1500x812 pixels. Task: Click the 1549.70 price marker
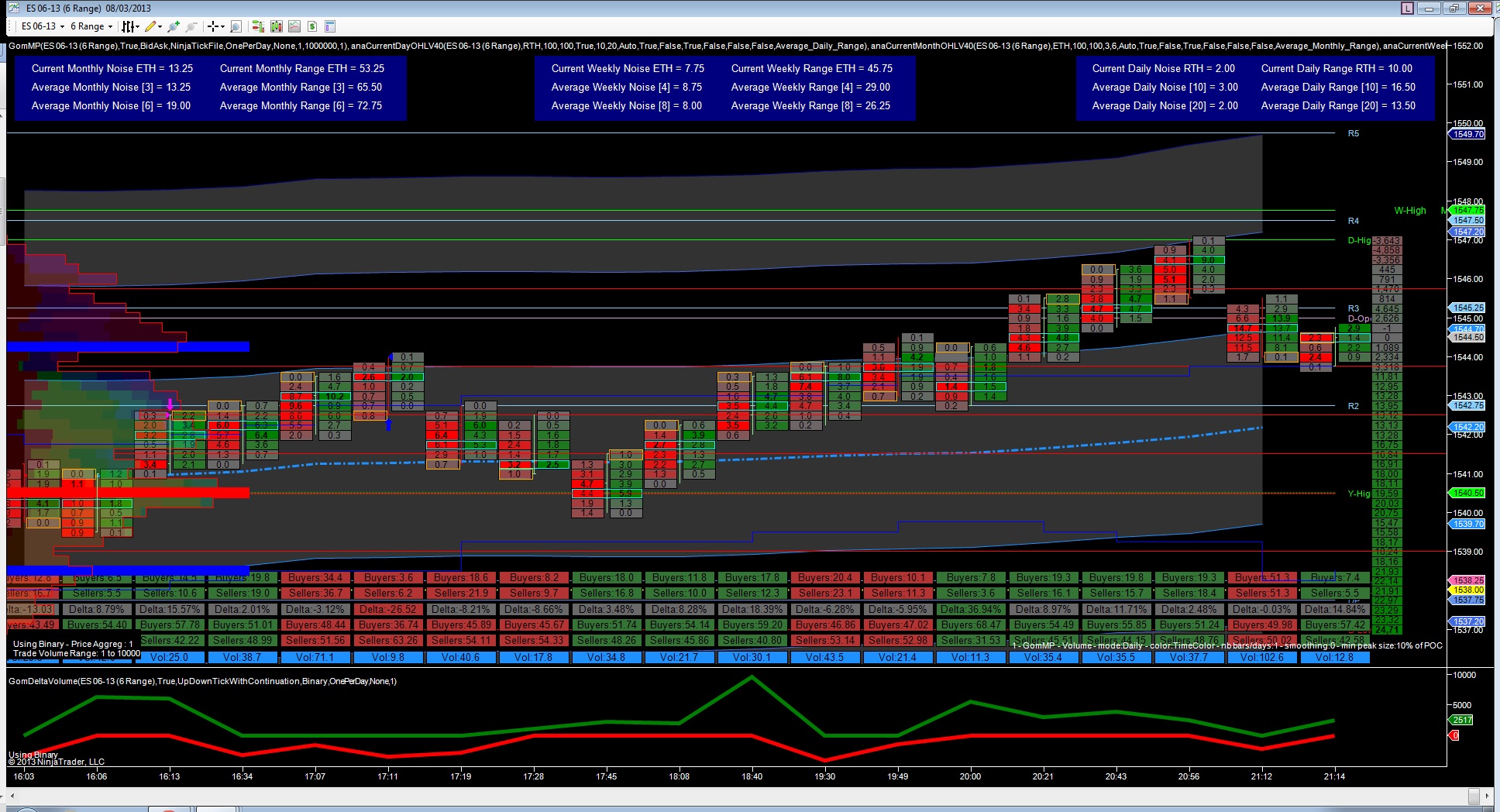1467,134
